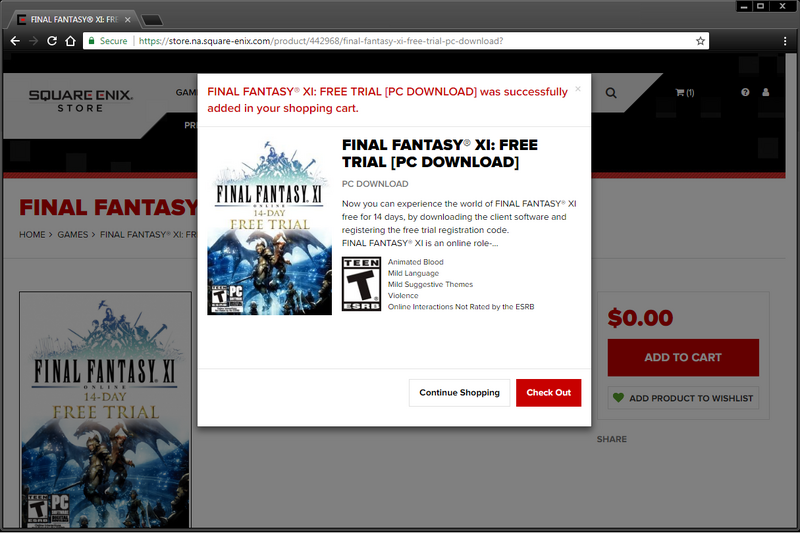Click the PC DOWNLOAD label in popup
This screenshot has width=800, height=533.
375,184
